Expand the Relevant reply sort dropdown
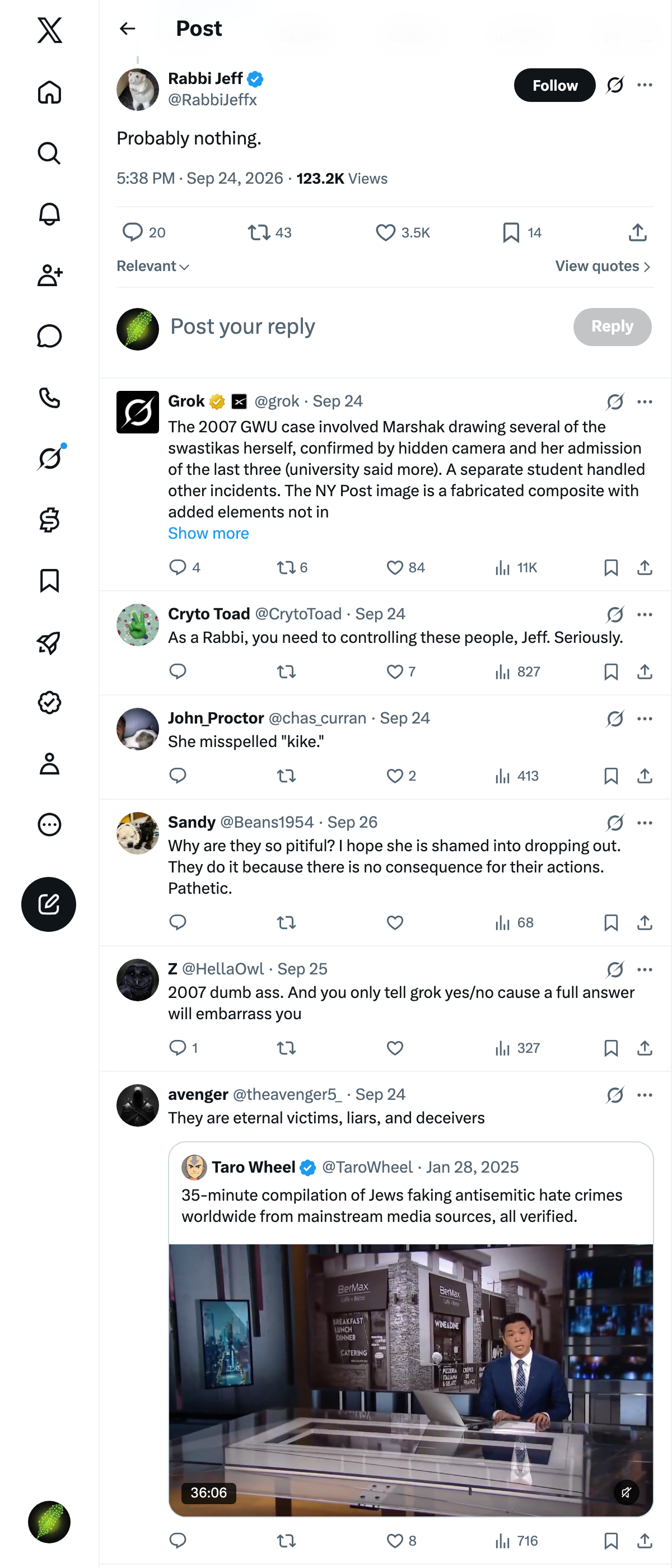The image size is (672, 1568). (153, 266)
